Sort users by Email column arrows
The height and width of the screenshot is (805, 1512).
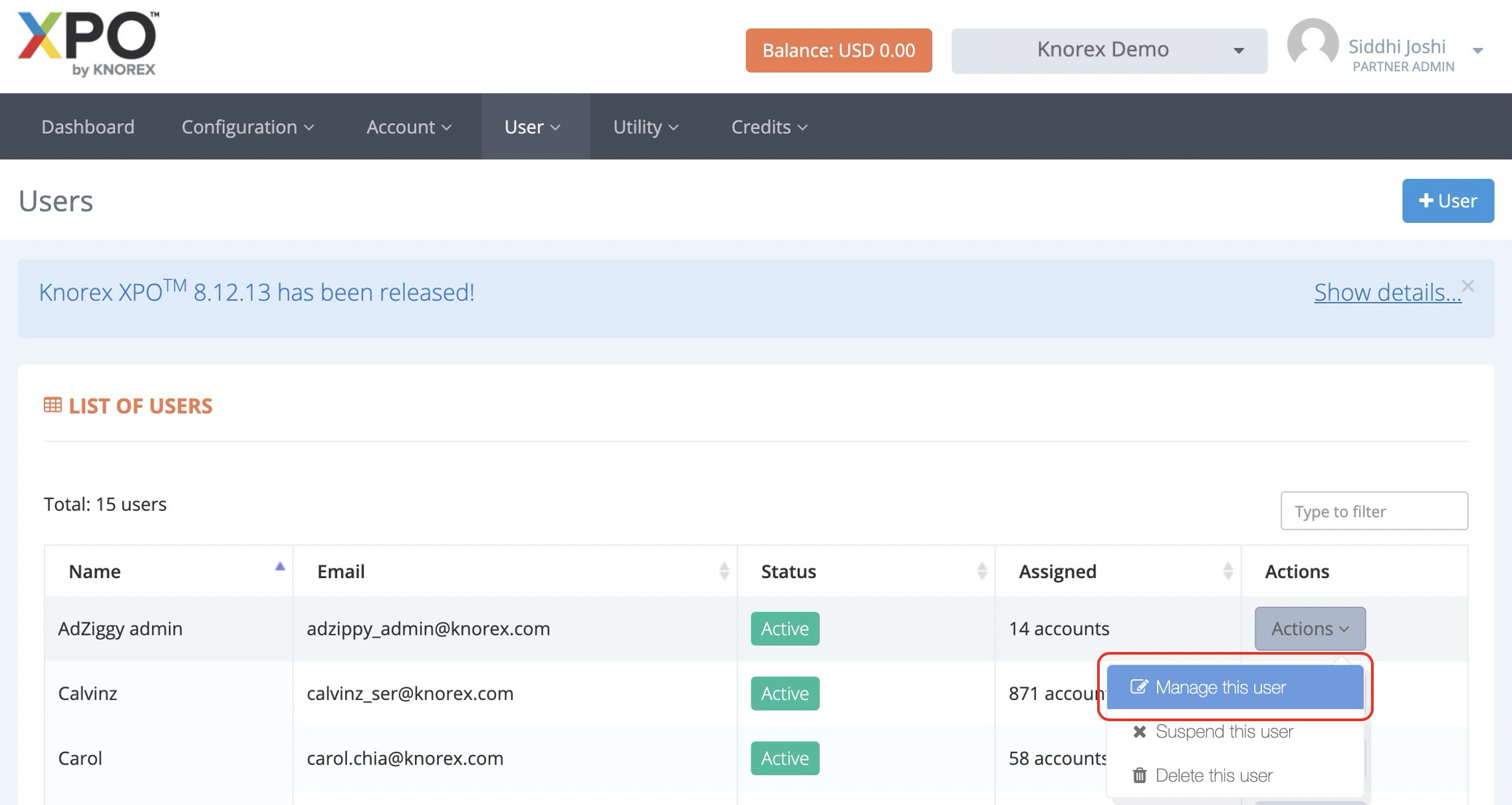[724, 571]
